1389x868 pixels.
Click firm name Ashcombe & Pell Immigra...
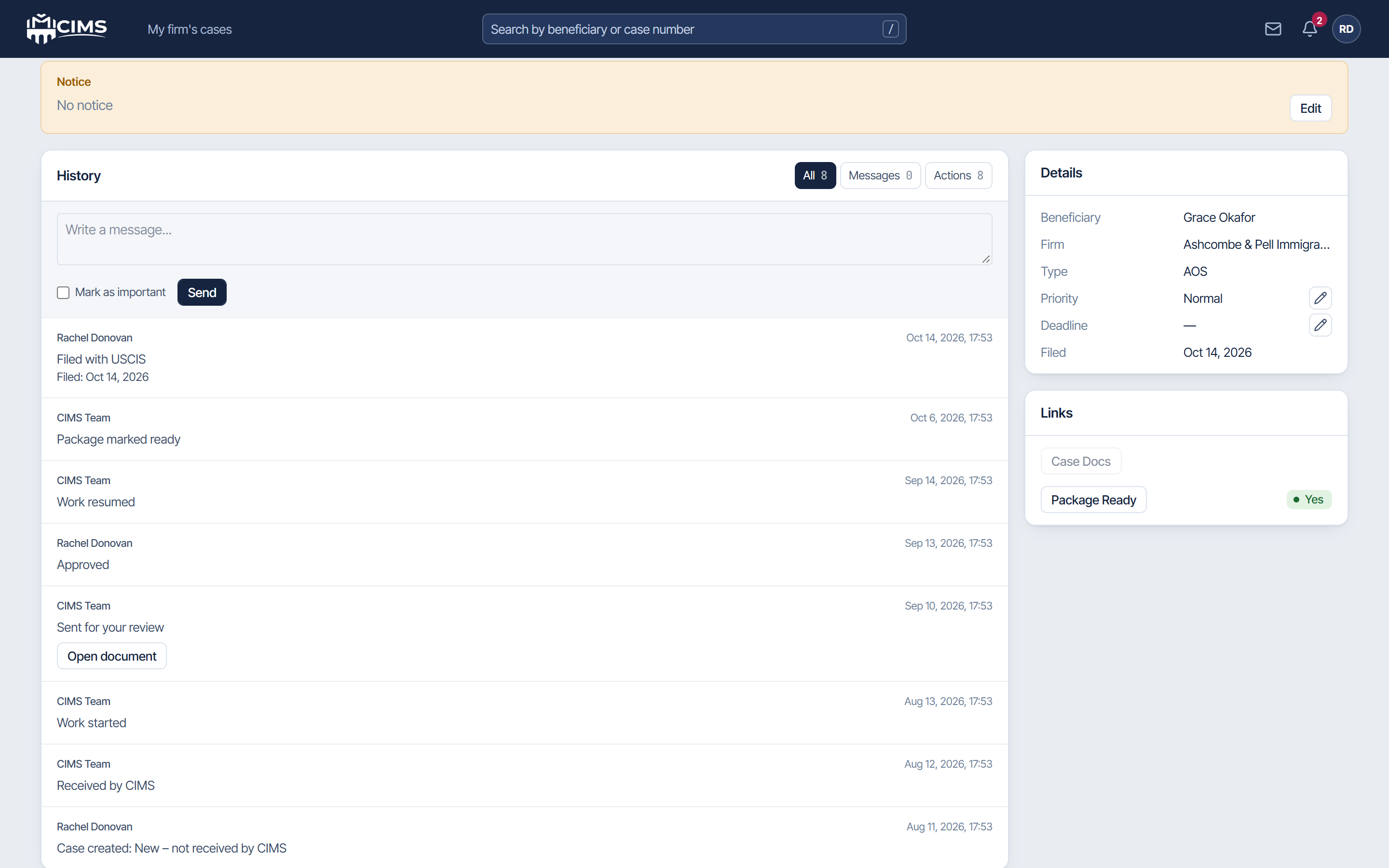point(1256,244)
